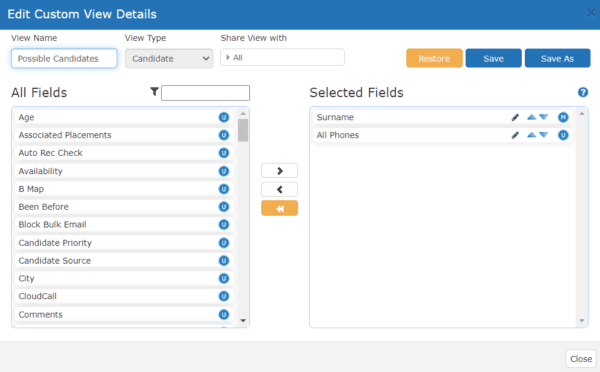Click the U badge beside Been Before
This screenshot has height=372, width=600.
point(224,207)
